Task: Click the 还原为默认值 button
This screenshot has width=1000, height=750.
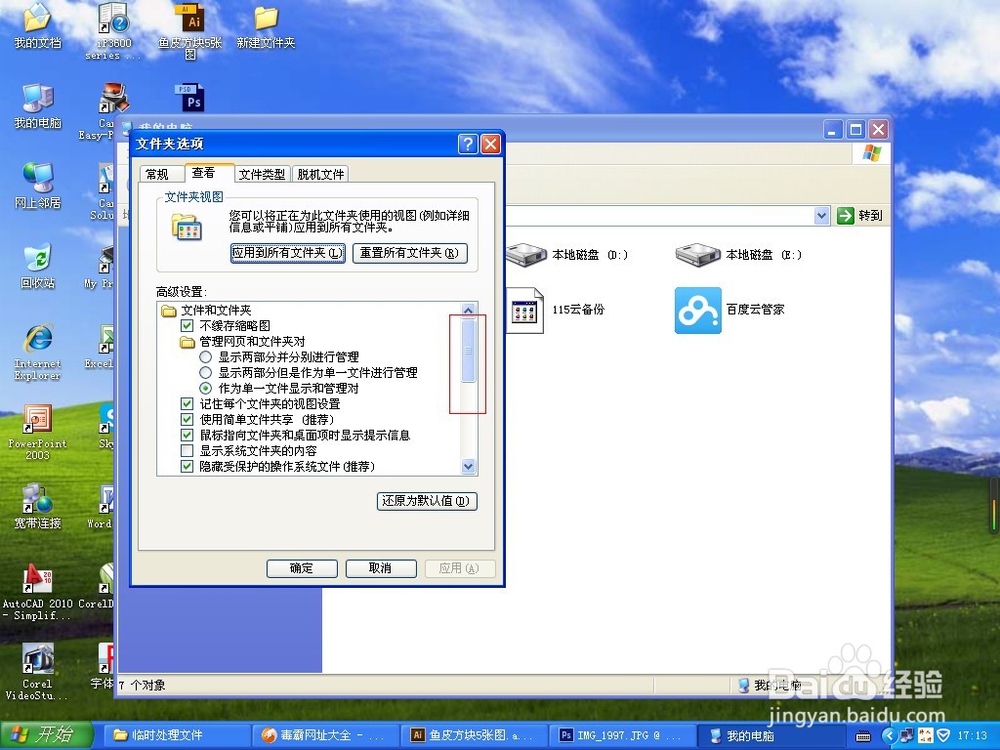Action: point(426,501)
